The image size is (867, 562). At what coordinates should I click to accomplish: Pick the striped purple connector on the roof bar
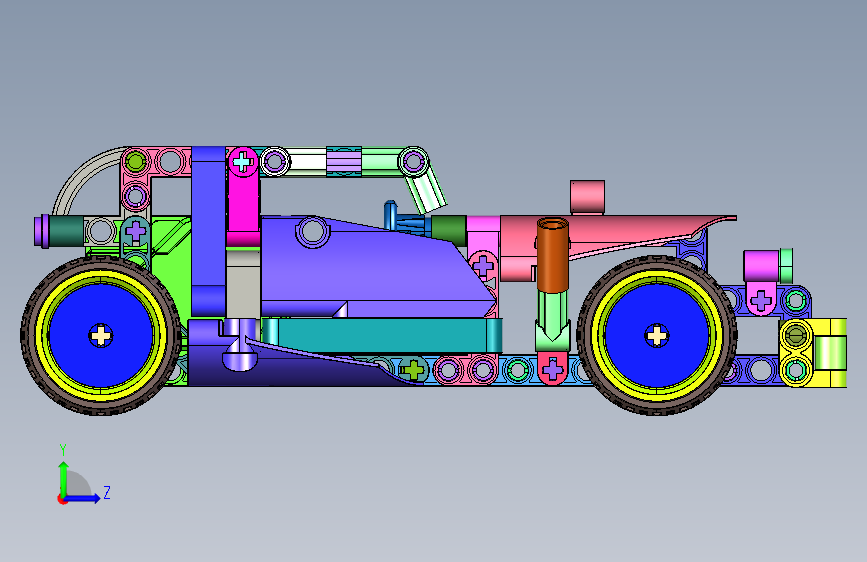343,161
